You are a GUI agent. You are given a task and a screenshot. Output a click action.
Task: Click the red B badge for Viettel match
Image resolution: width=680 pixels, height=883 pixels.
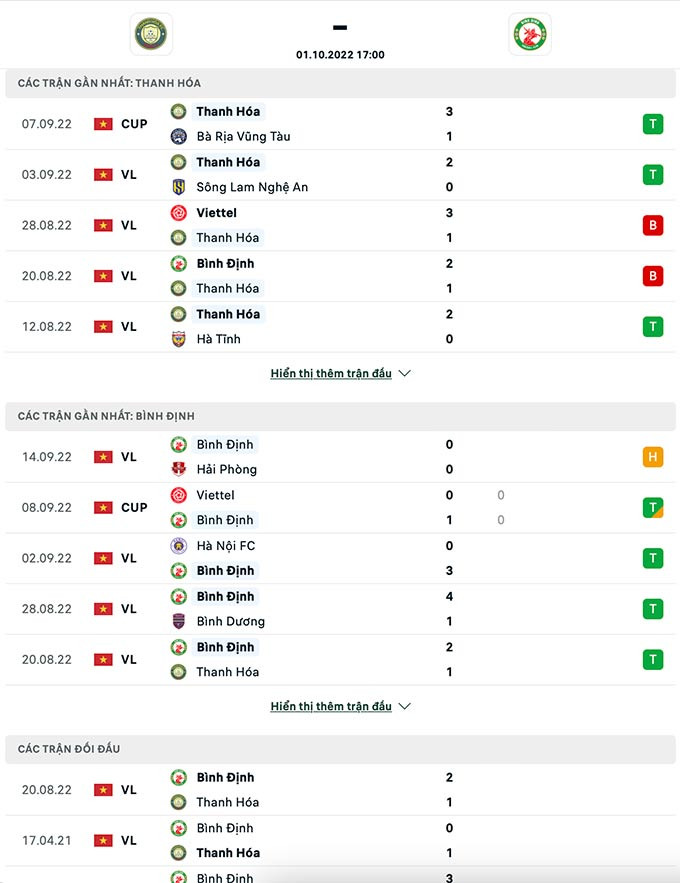(x=653, y=225)
